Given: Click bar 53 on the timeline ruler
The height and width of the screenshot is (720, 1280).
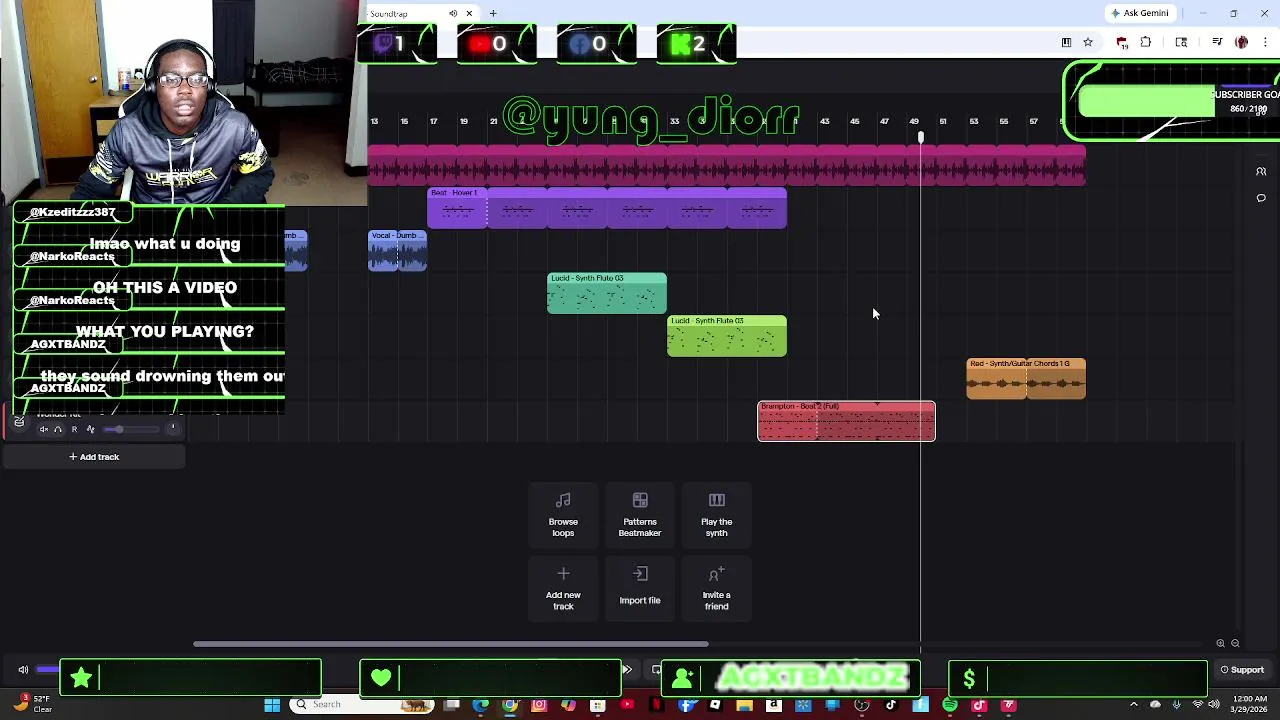Looking at the screenshot, I should [x=973, y=121].
